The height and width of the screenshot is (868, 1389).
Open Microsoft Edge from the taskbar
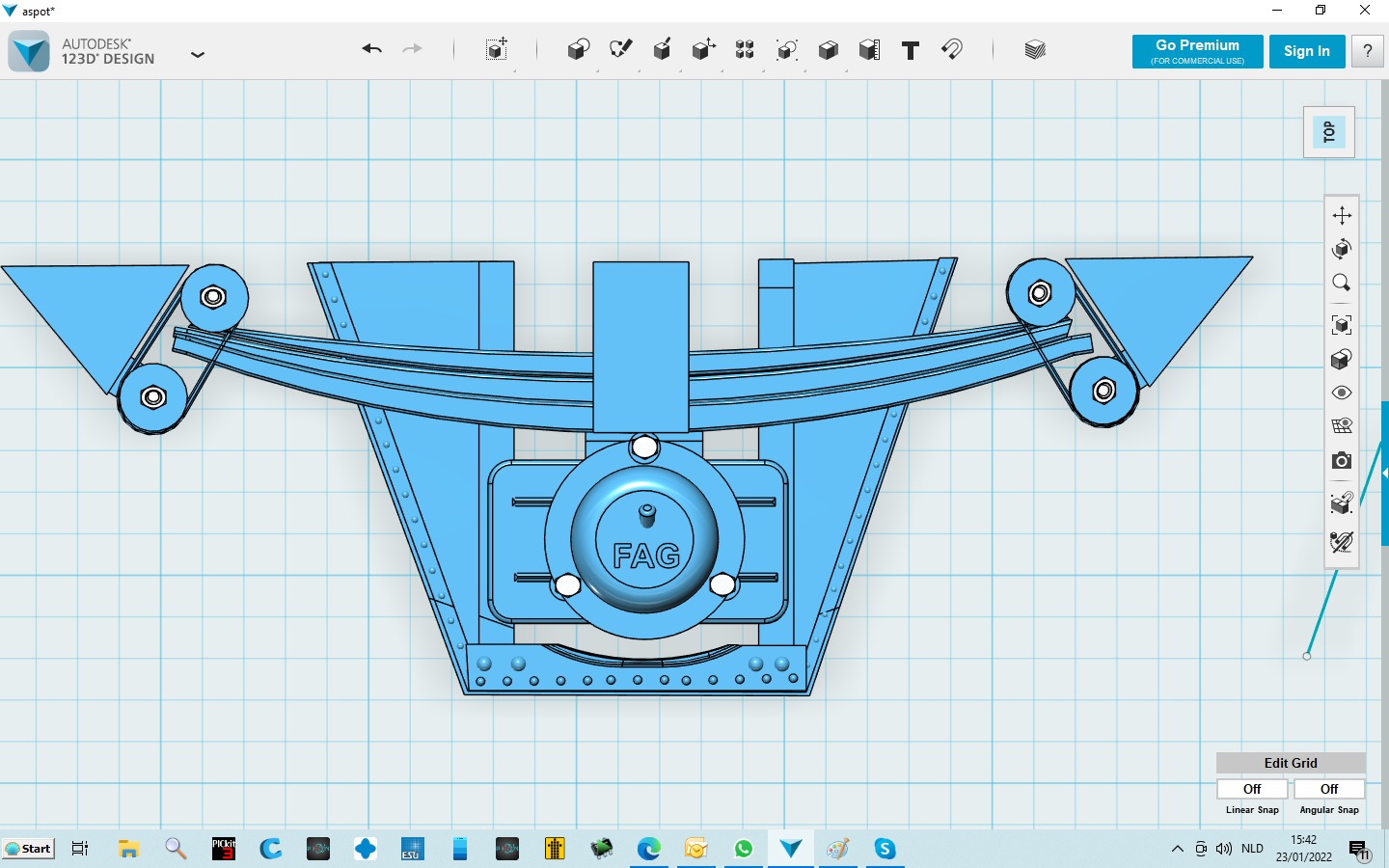coord(649,849)
